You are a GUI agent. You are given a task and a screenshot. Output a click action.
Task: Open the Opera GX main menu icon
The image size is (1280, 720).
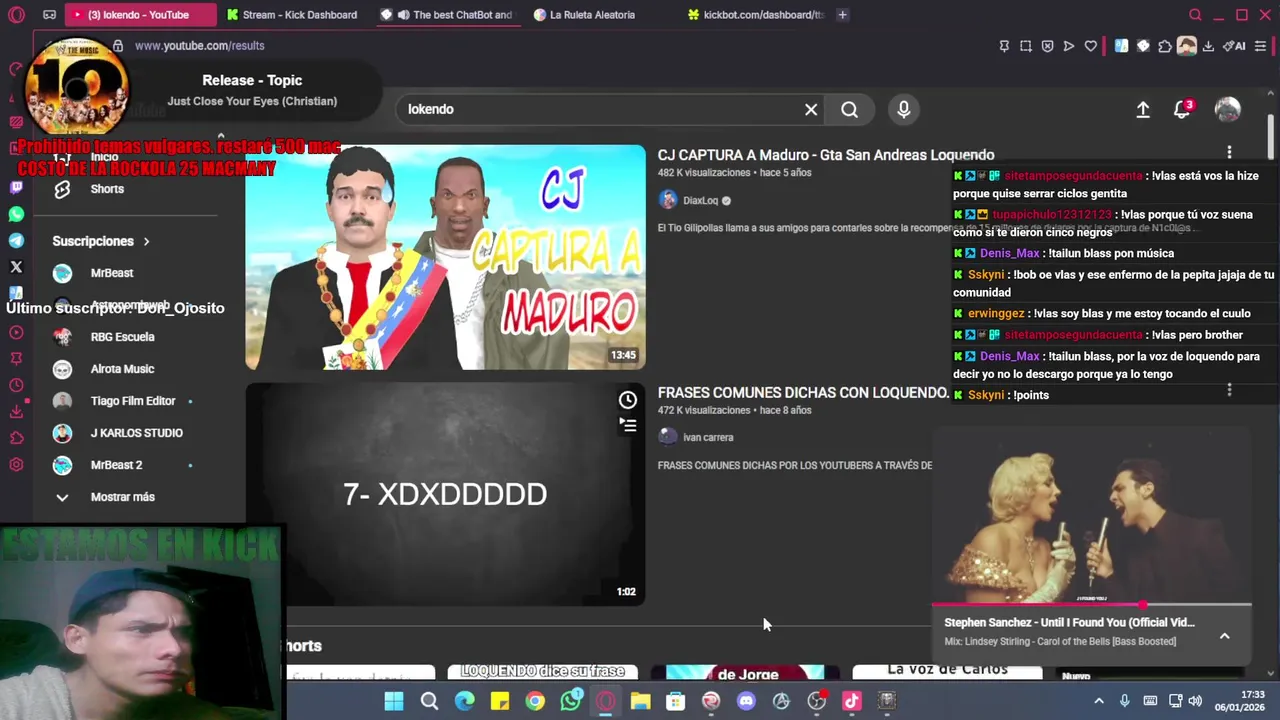pyautogui.click(x=15, y=15)
